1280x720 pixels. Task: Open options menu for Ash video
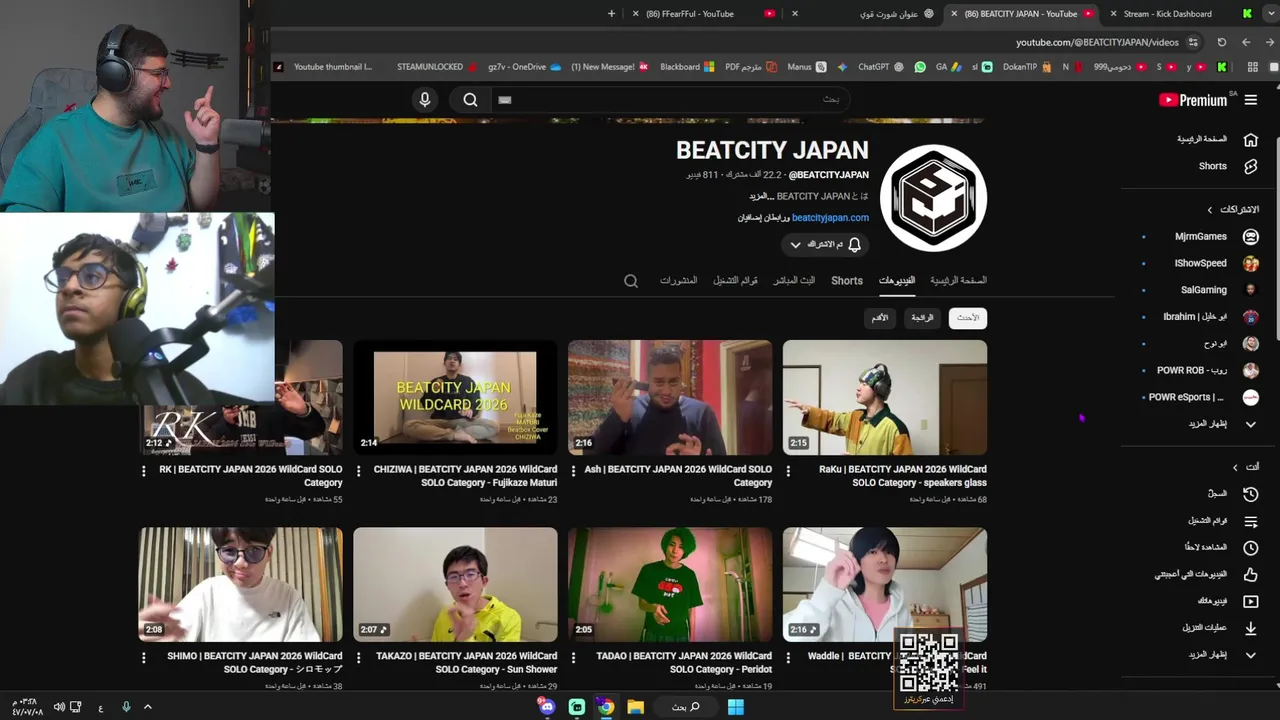pos(573,470)
